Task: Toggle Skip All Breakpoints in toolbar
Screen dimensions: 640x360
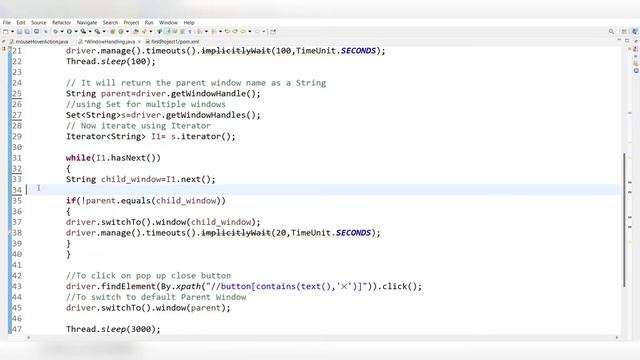Action: coord(46,31)
